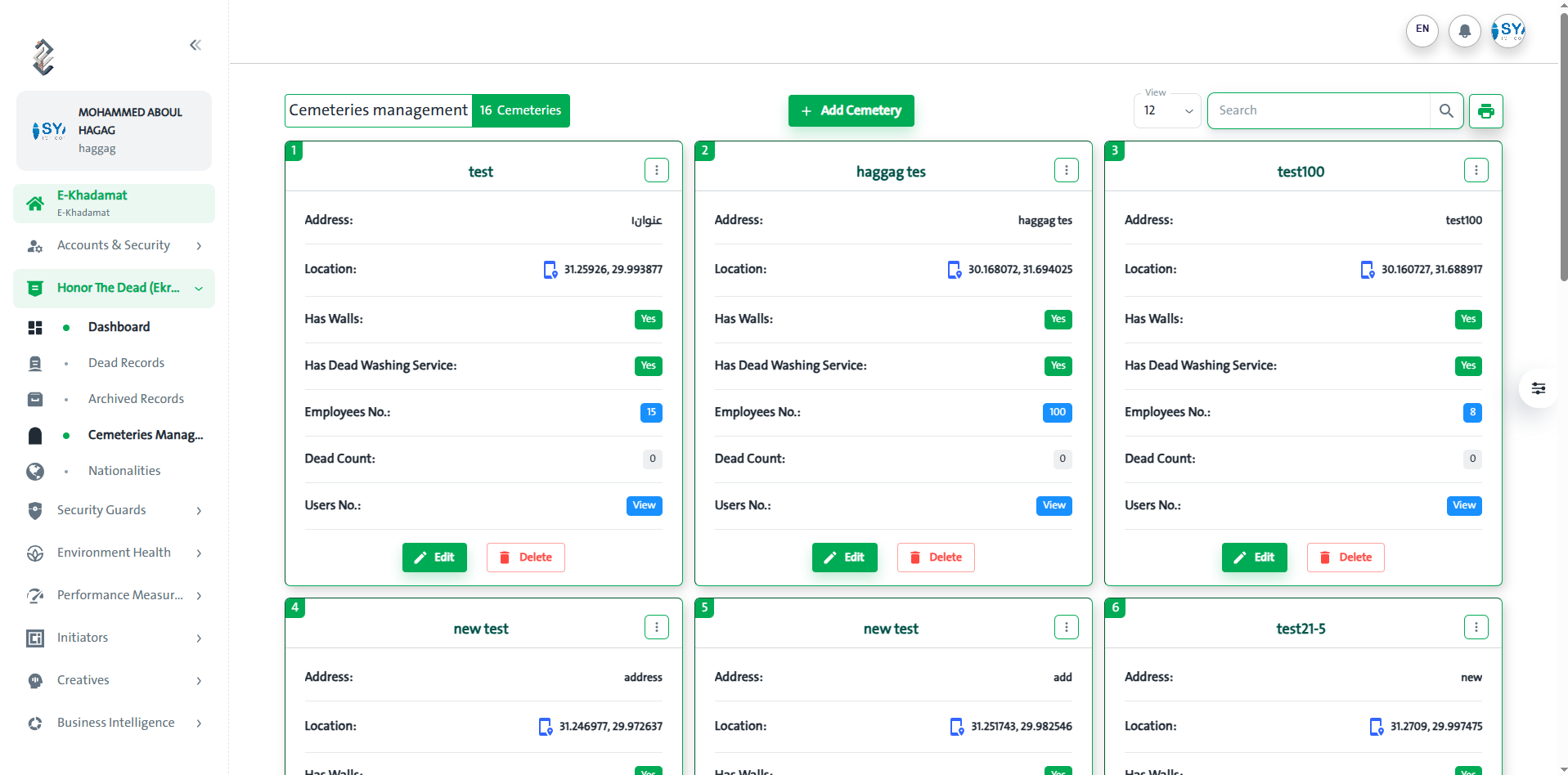
Task: Edit the haggag tes cemetery
Action: pyautogui.click(x=844, y=558)
